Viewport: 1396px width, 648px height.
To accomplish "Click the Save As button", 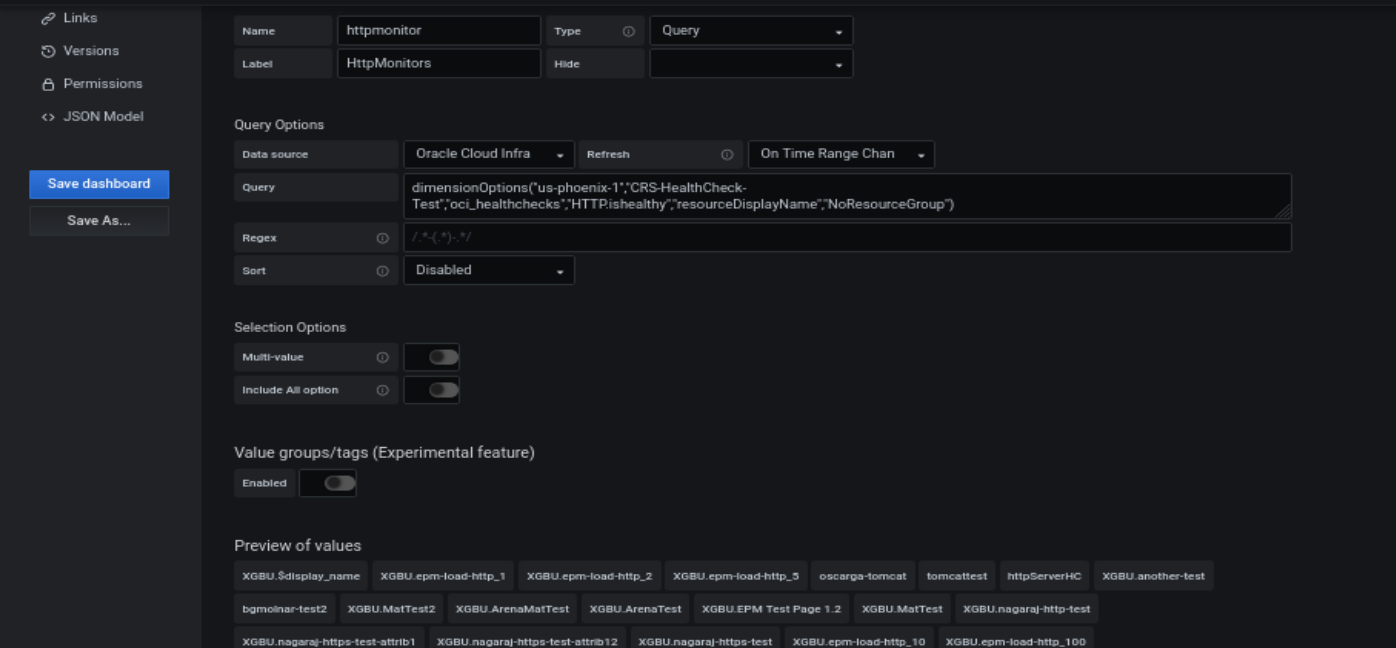I will pyautogui.click(x=98, y=220).
